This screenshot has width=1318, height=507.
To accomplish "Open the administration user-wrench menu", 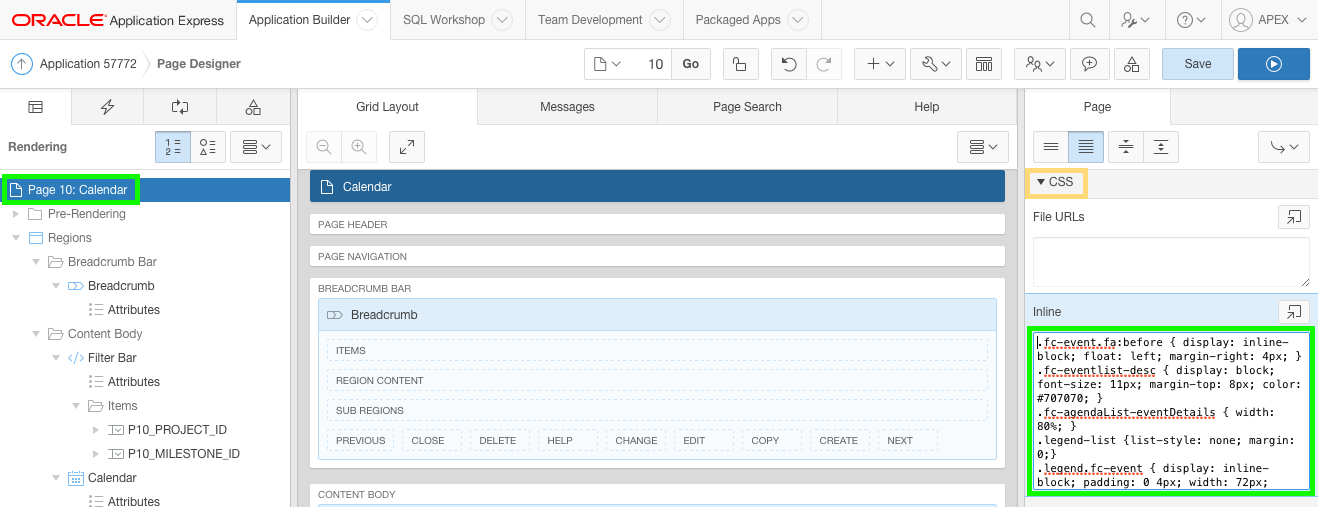I will point(1135,20).
